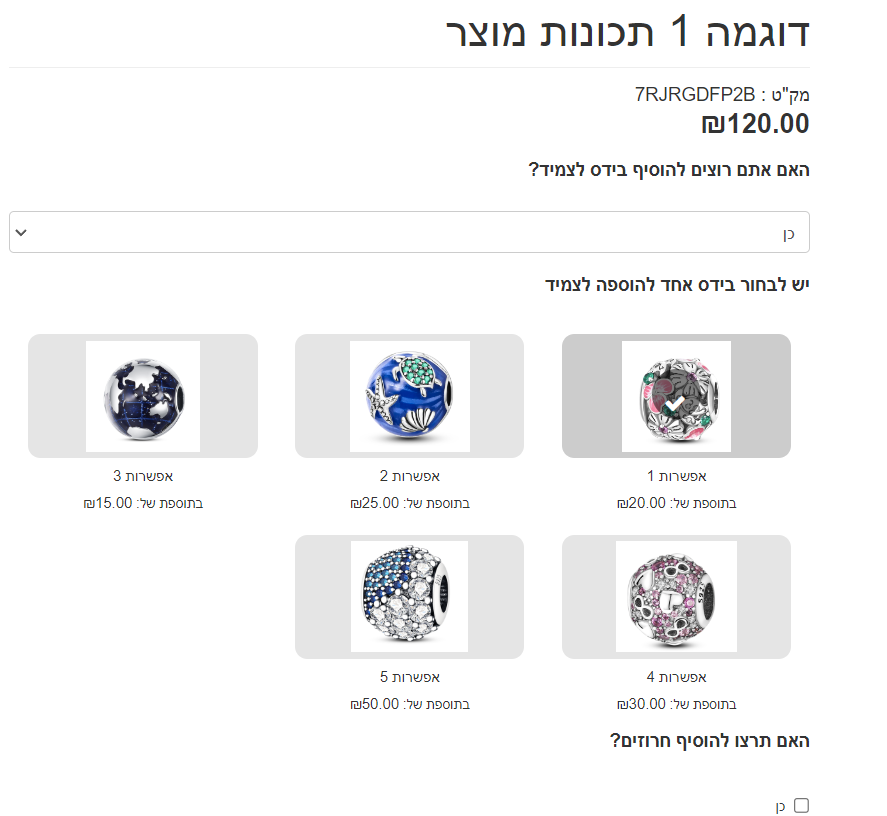Viewport: 887px width, 816px height.
Task: Select the pink crystal bead image
Action: tap(676, 596)
